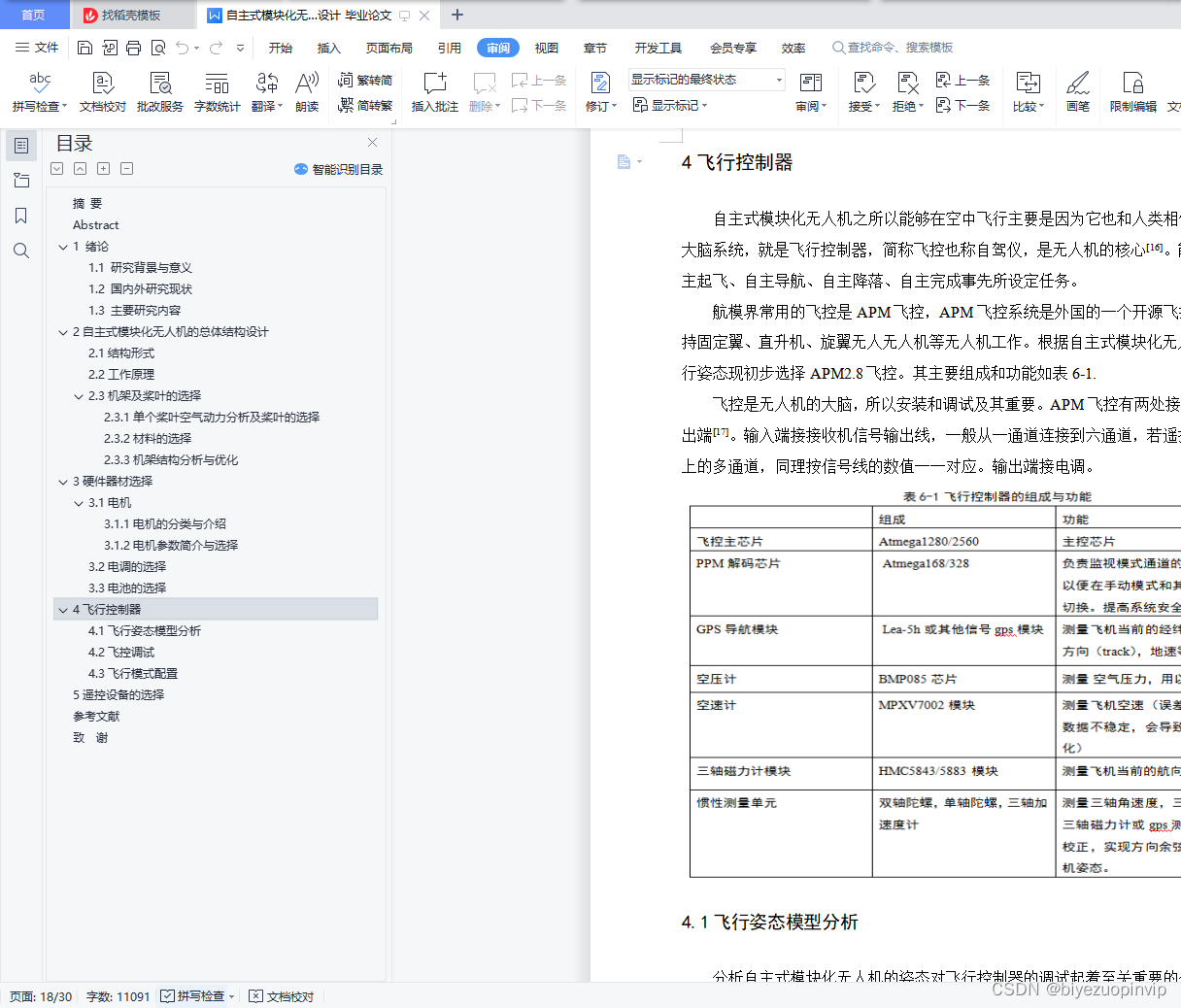Image resolution: width=1181 pixels, height=1008 pixels.
Task: Close the 目录 navigation pane
Action: point(372,143)
